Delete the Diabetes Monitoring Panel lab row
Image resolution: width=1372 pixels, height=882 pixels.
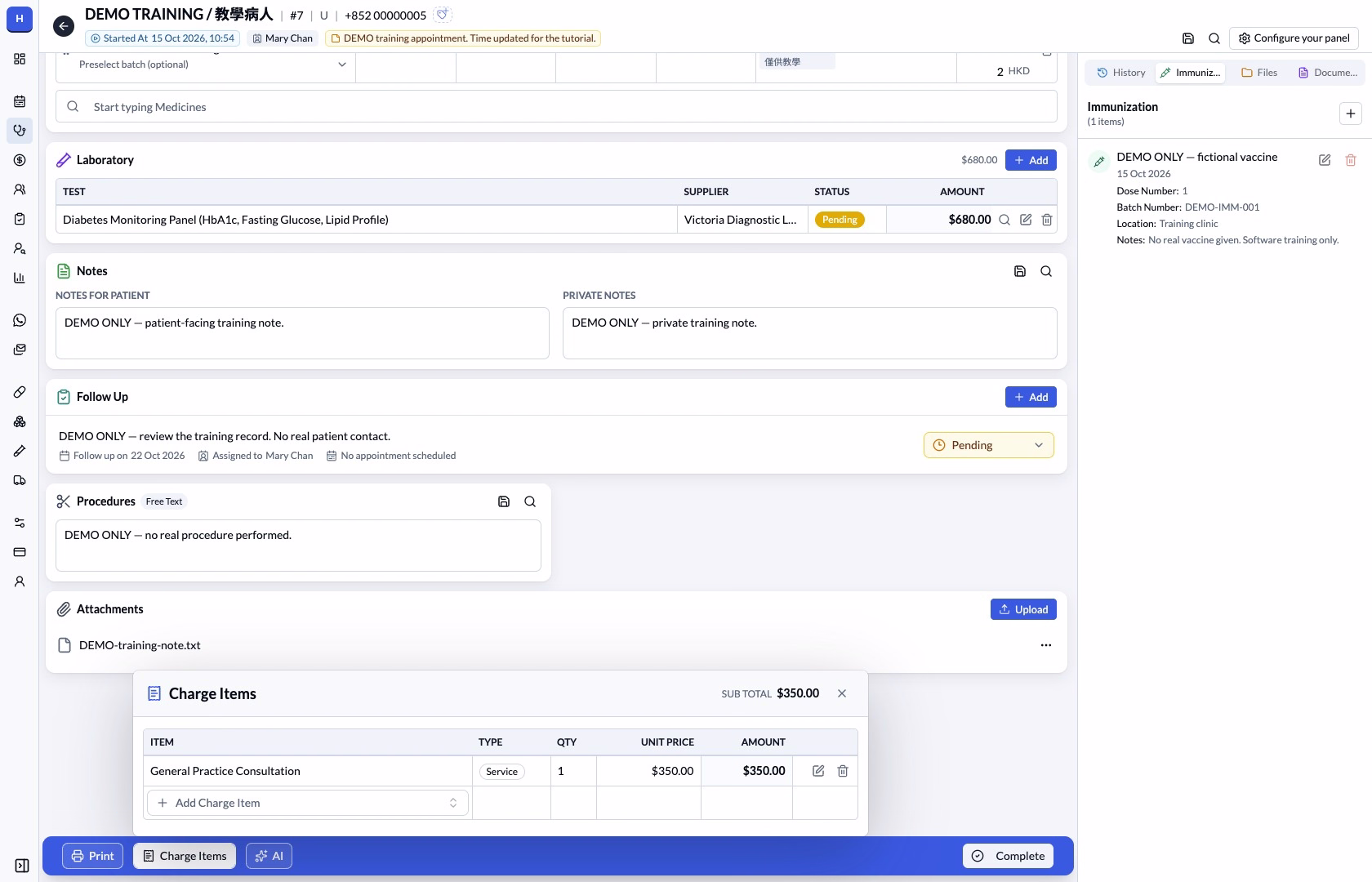pos(1047,220)
